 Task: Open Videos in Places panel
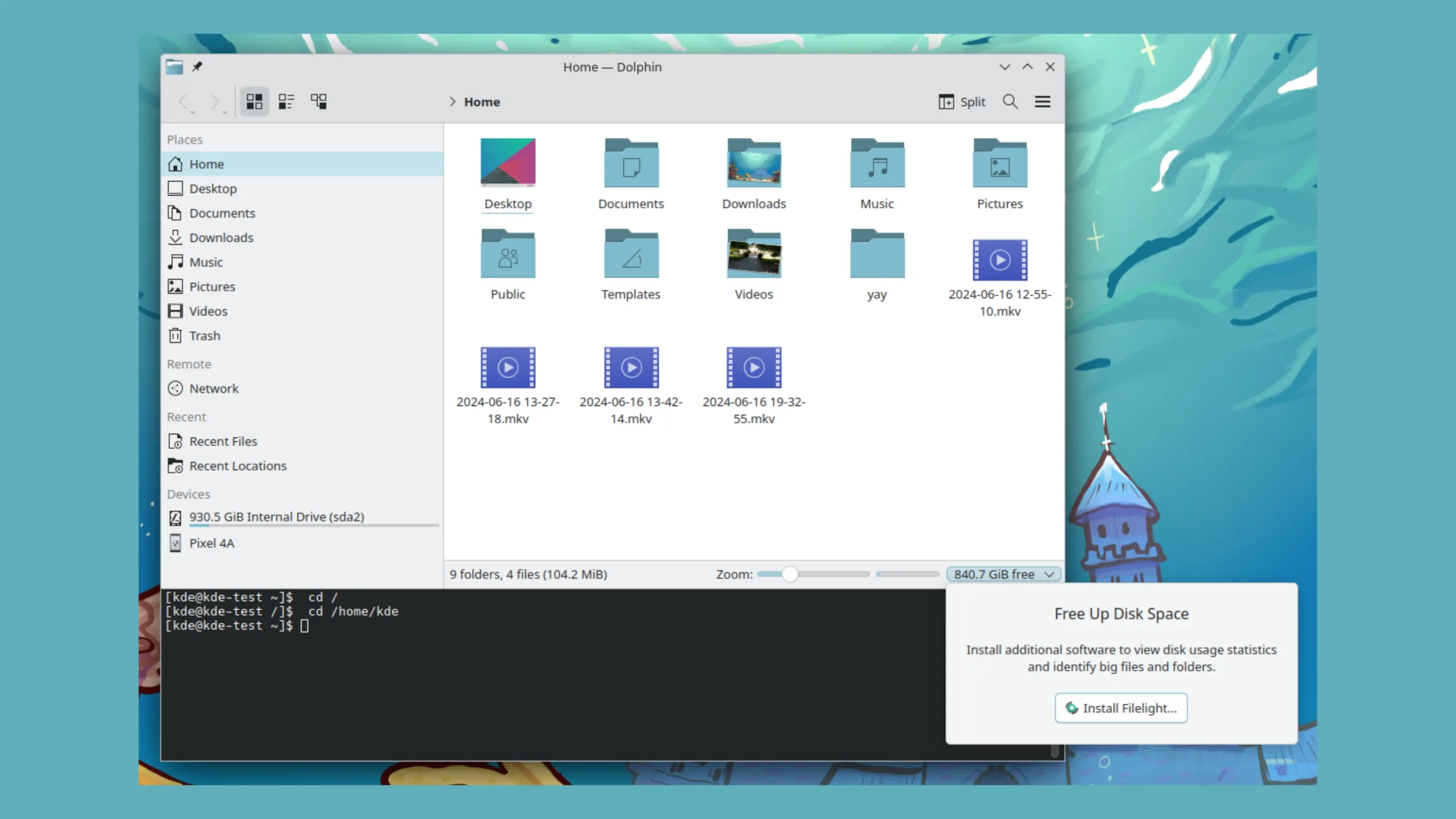302,311
